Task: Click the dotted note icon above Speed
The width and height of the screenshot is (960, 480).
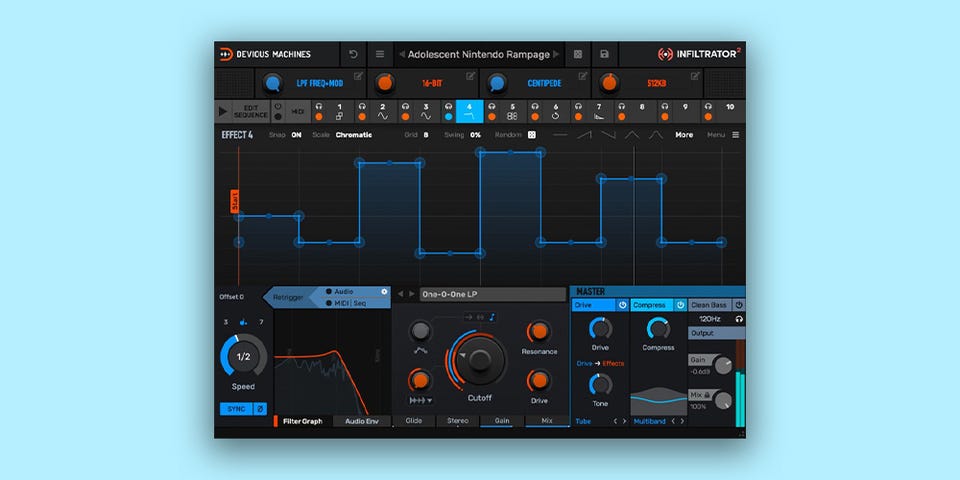Action: point(243,322)
